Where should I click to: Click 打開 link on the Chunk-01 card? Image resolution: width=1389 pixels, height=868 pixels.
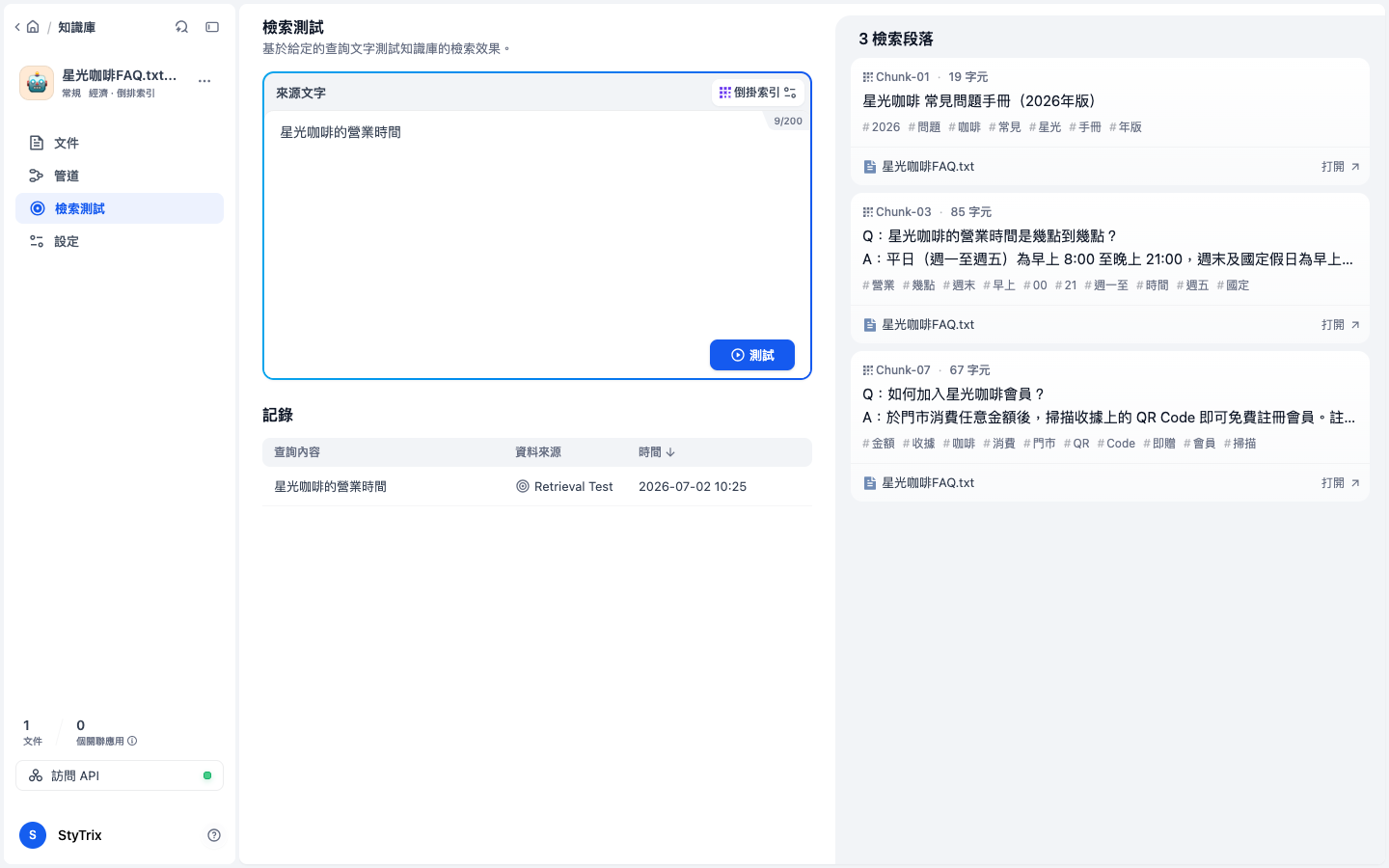pyautogui.click(x=1340, y=167)
